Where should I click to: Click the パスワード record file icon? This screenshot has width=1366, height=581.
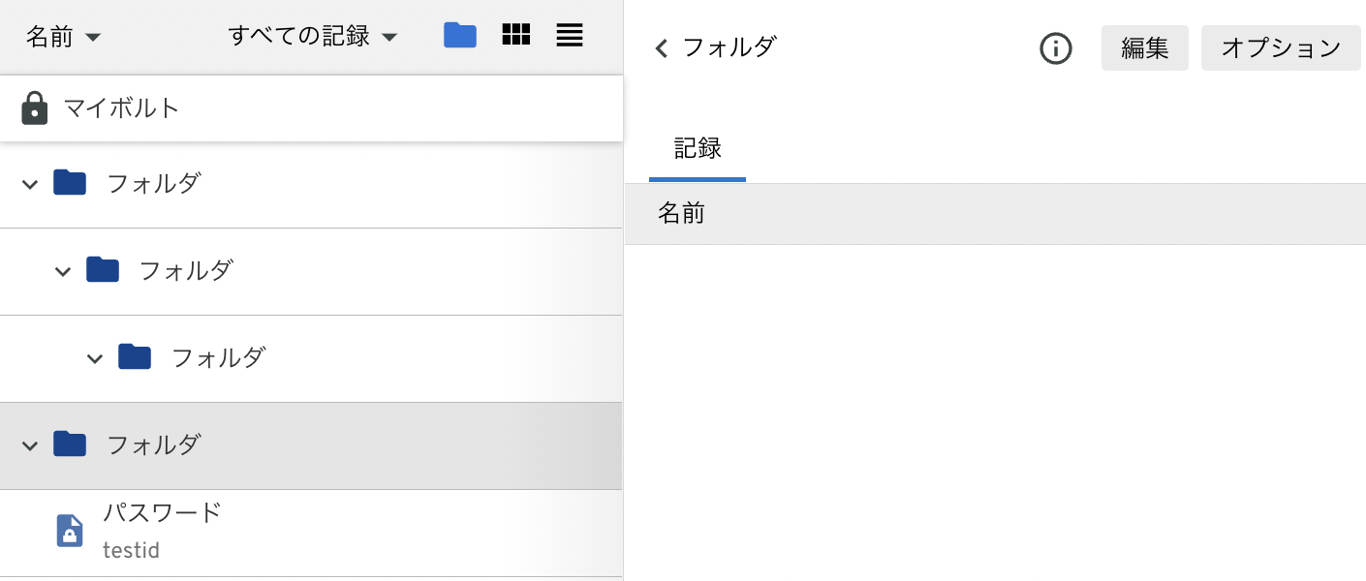click(x=69, y=531)
